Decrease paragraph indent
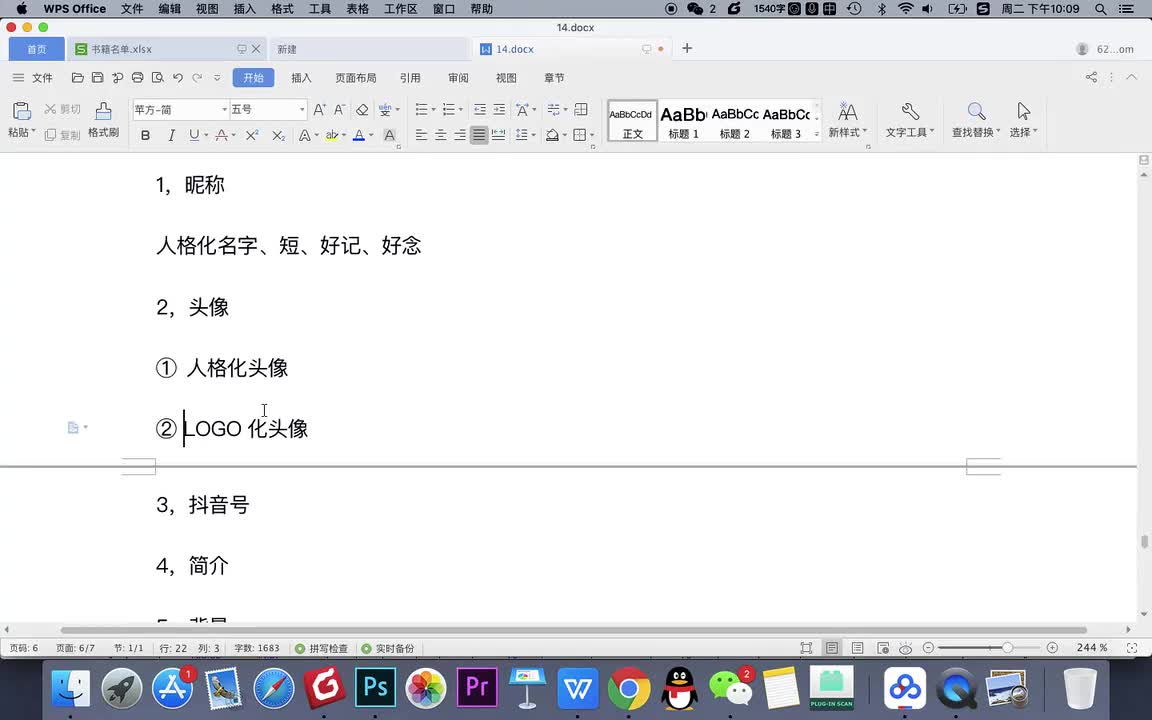Viewport: 1152px width, 720px height. (x=480, y=109)
